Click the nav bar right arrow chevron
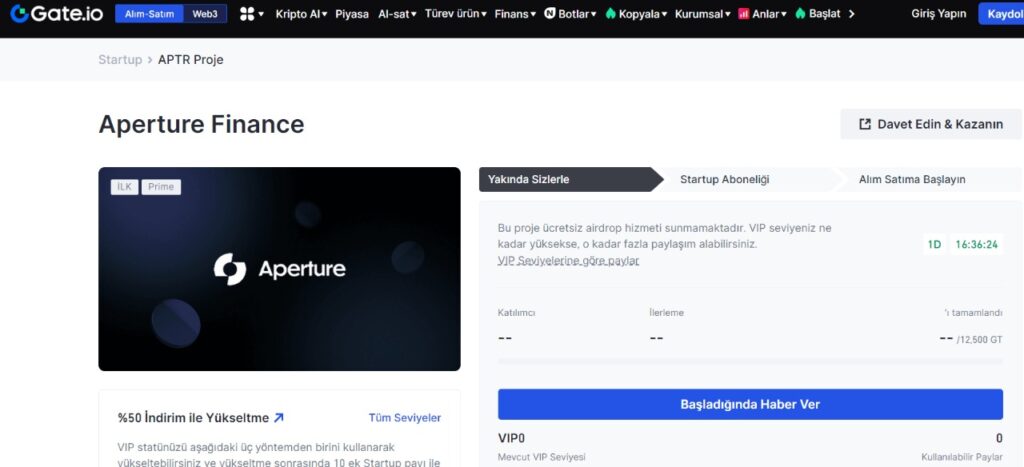Screen dimensions: 1024x467 click(851, 14)
